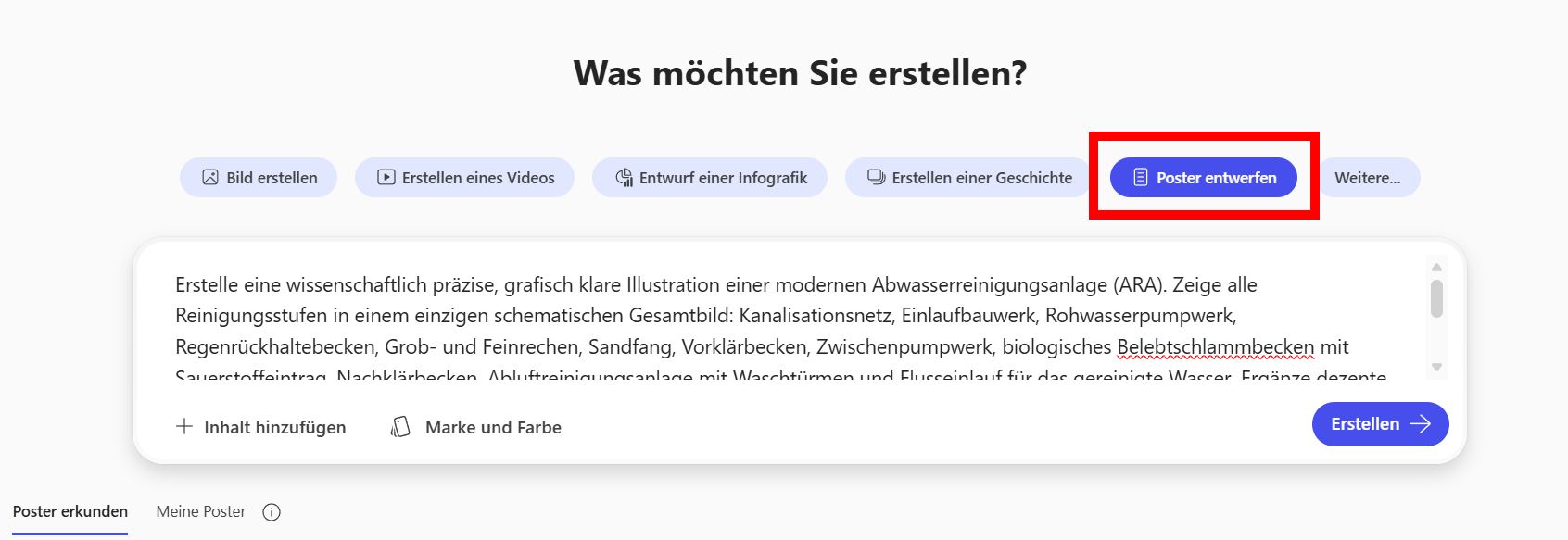Click the Marke und Farbe swatch icon

point(400,427)
